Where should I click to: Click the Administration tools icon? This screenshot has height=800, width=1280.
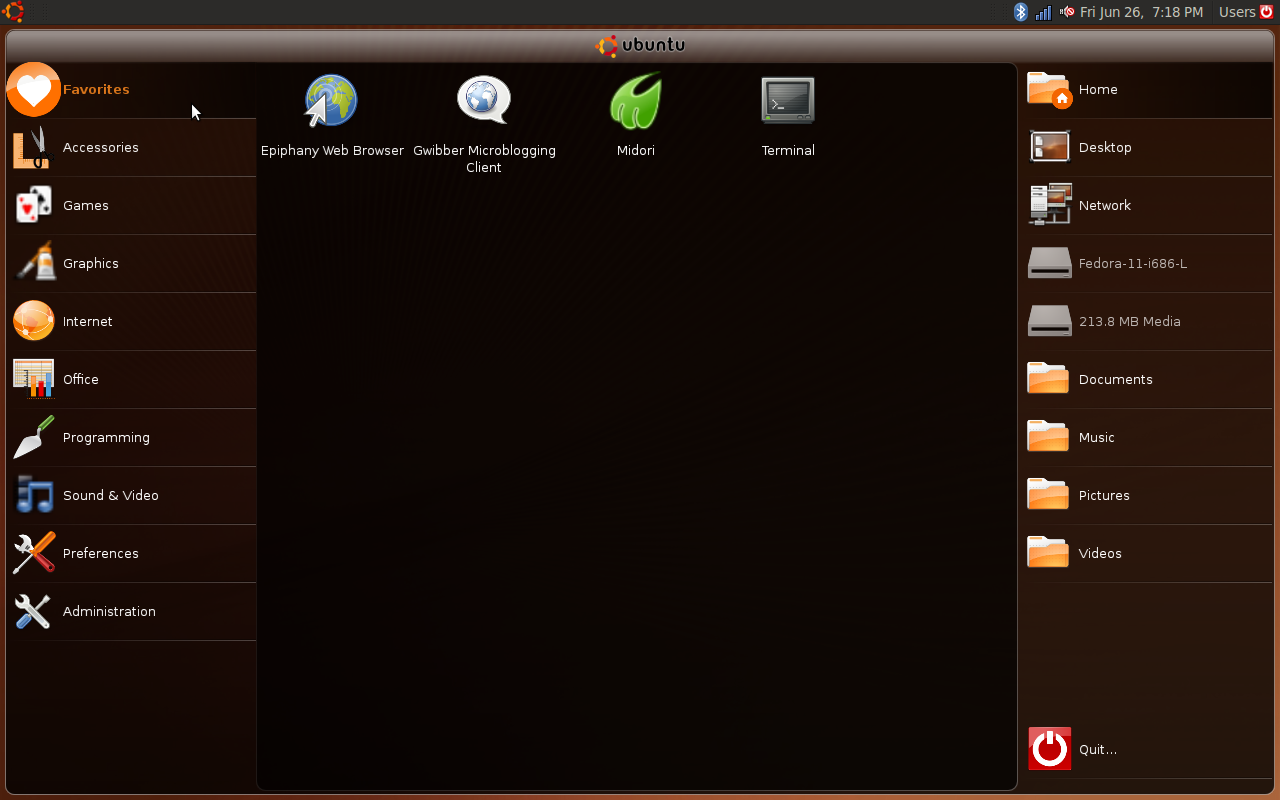(33, 611)
